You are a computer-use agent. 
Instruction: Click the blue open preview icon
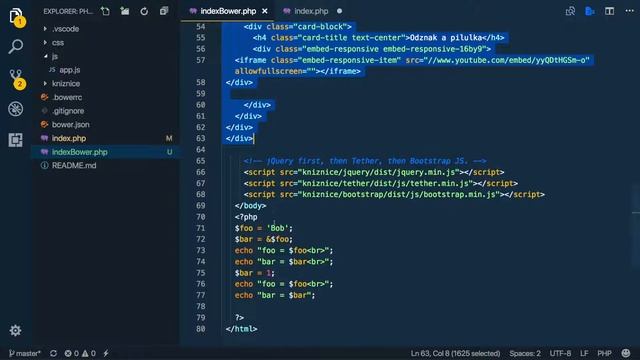coord(590,11)
